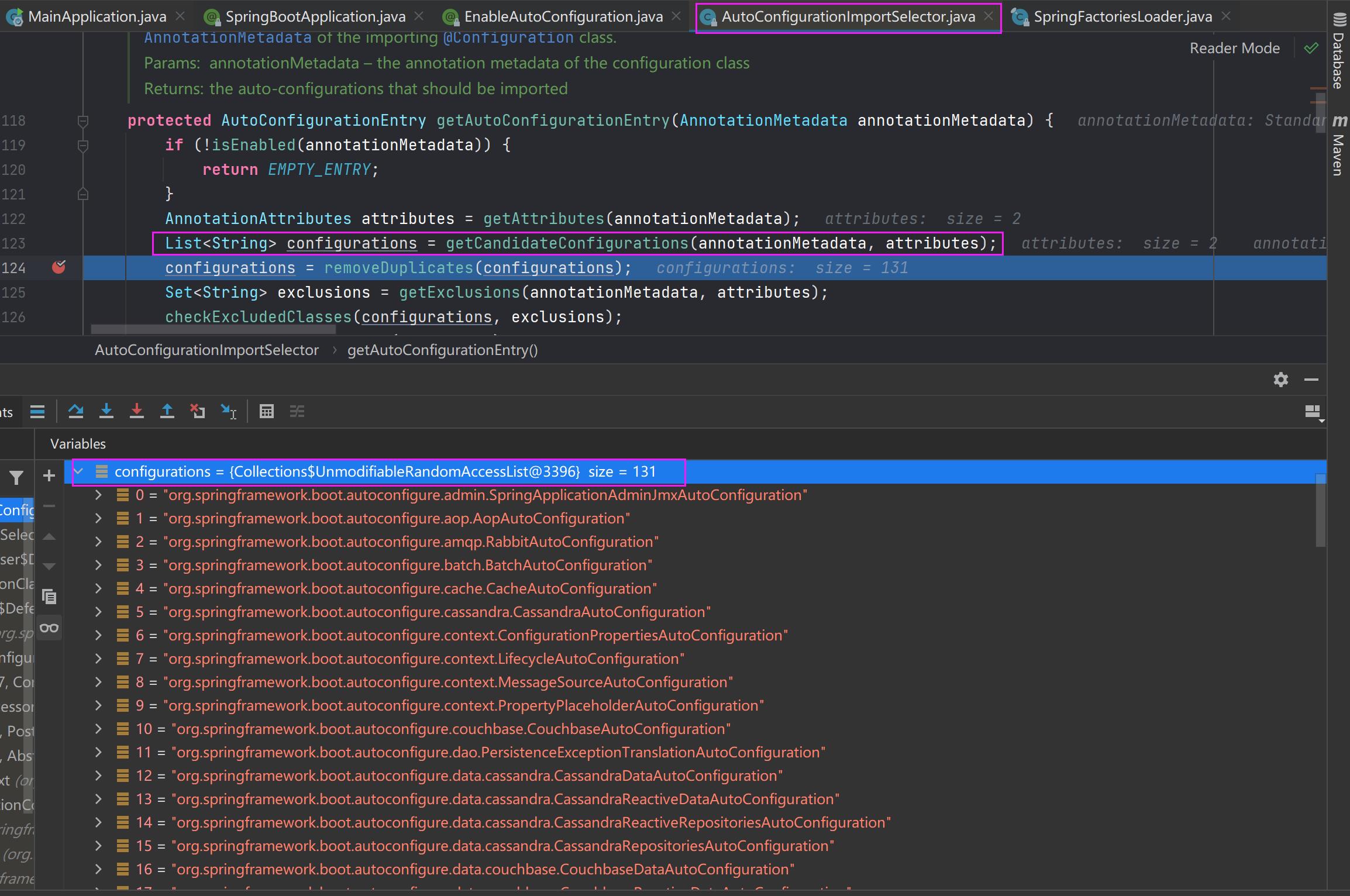Expand element 1 AopAutoConfiguration
This screenshot has width=1350, height=896.
[98, 518]
